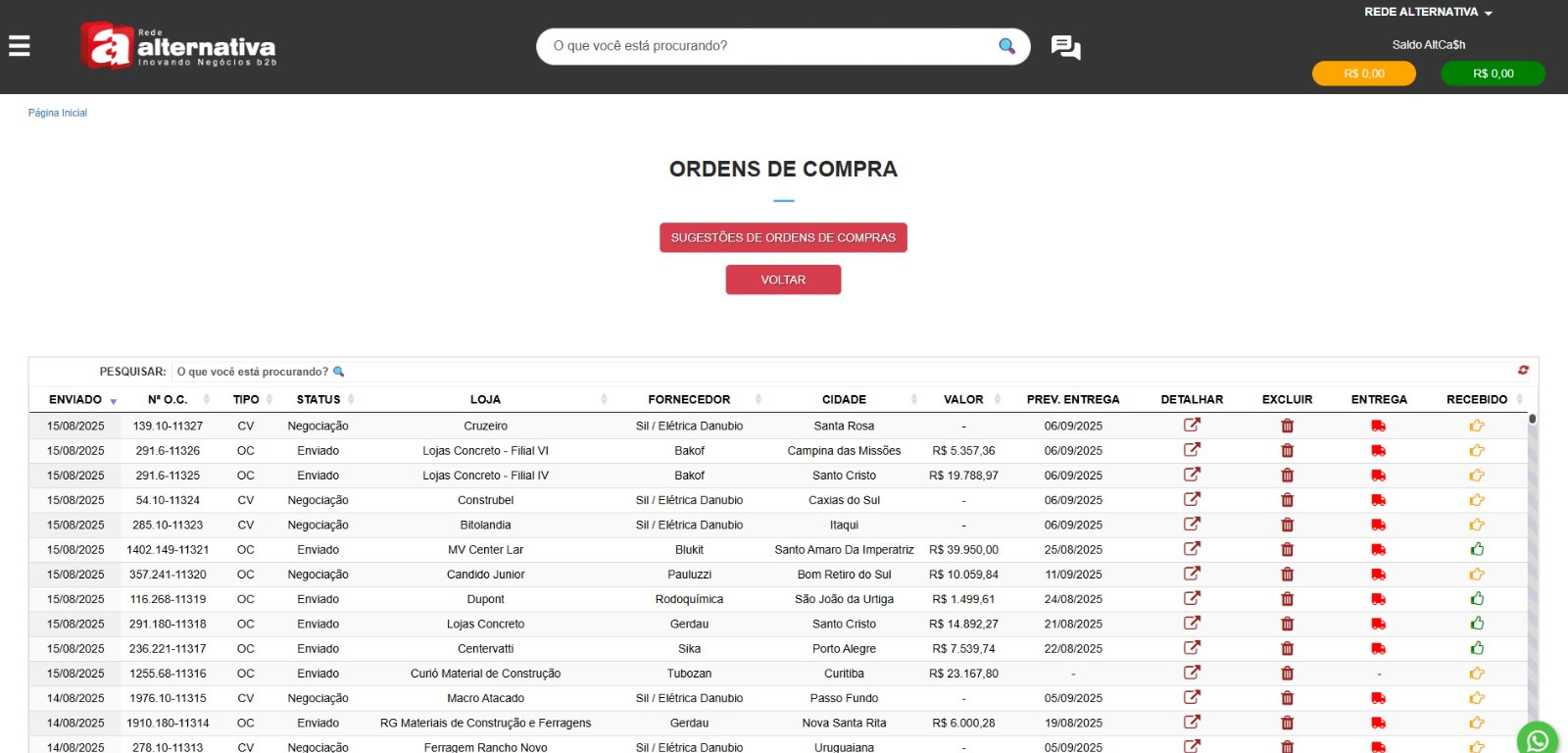Sort table by VALOR column
Viewport: 1568px width, 753px height.
(x=963, y=399)
